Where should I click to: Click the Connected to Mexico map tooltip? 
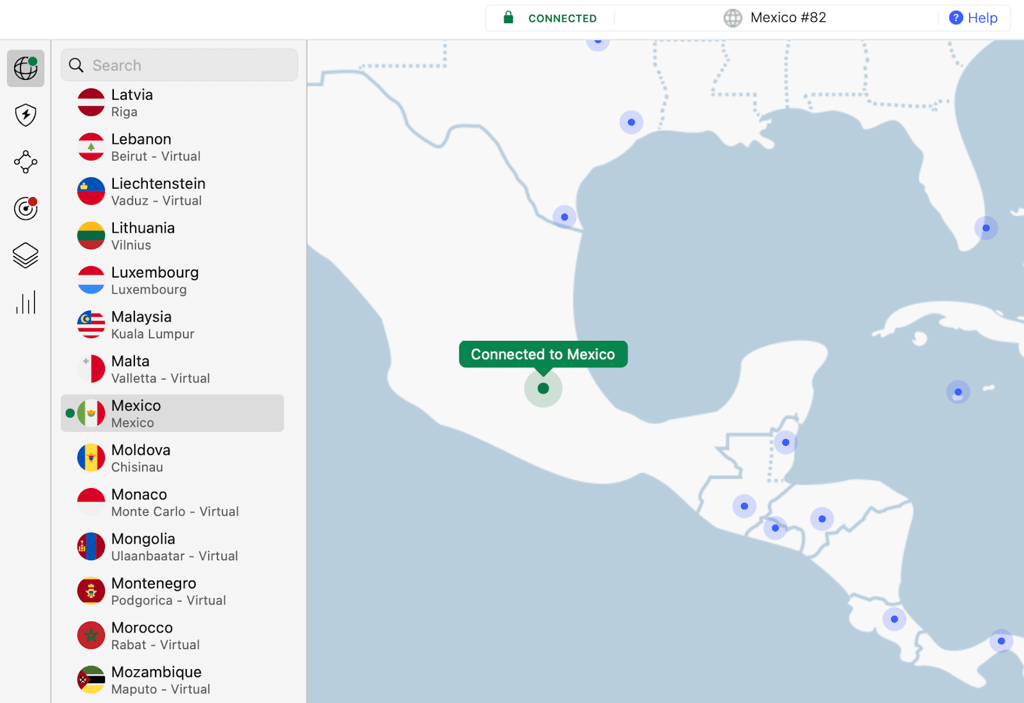tap(543, 354)
